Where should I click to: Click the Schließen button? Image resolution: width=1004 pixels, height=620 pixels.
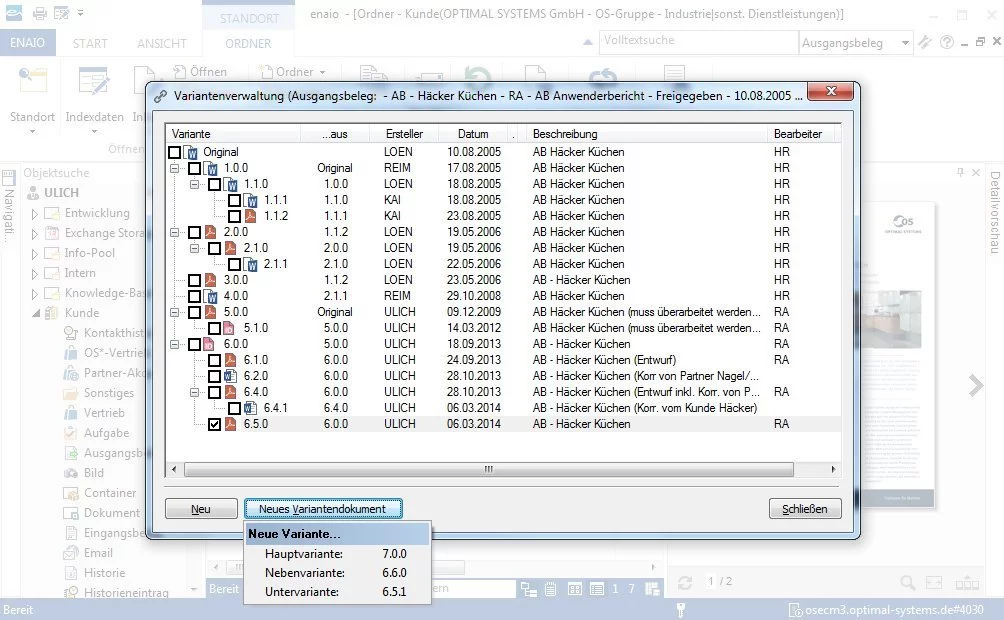click(x=805, y=509)
